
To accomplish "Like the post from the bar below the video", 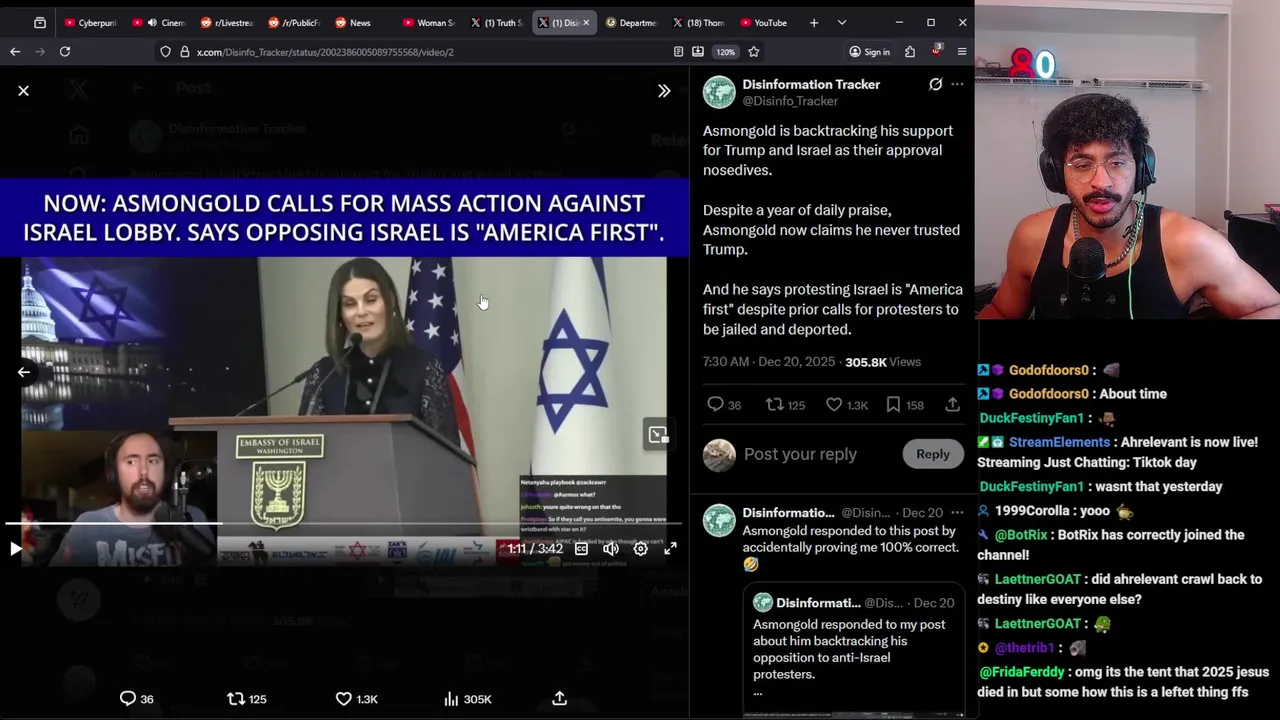I will tap(356, 699).
